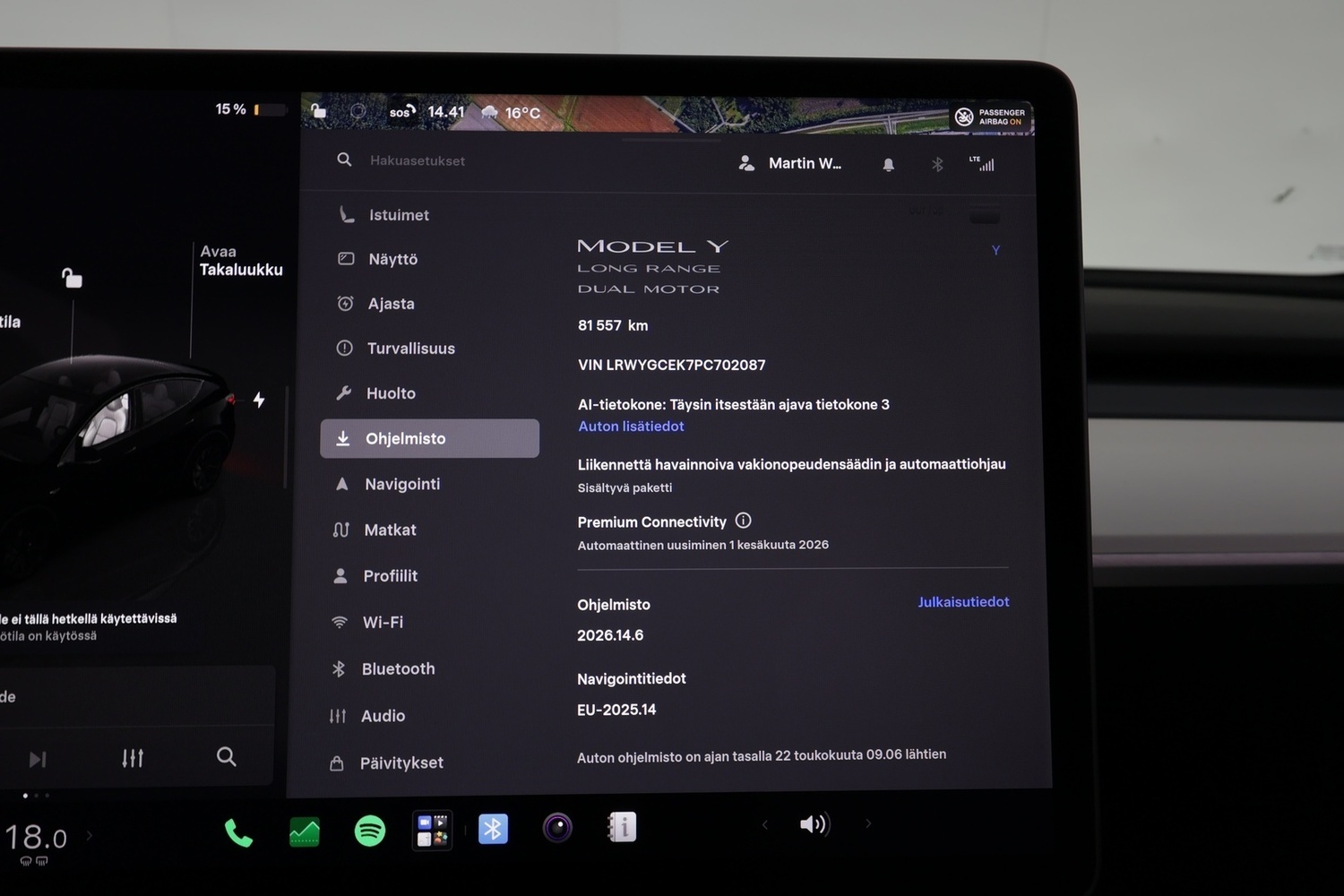
Task: Tap the software version 2026.14.6
Action: point(610,635)
